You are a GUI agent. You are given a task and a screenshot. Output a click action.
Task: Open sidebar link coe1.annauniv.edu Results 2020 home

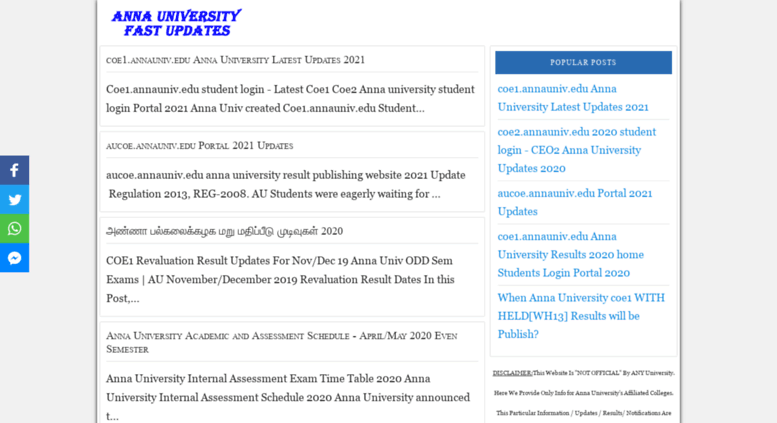570,254
